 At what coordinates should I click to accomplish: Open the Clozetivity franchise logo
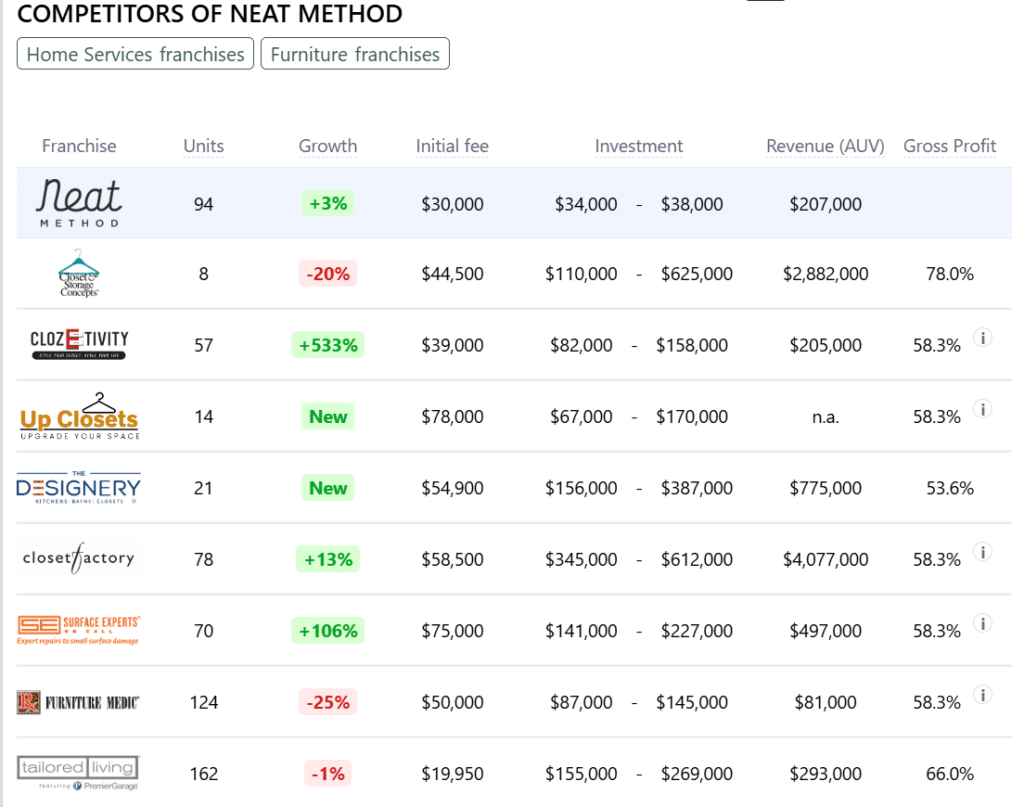point(79,344)
